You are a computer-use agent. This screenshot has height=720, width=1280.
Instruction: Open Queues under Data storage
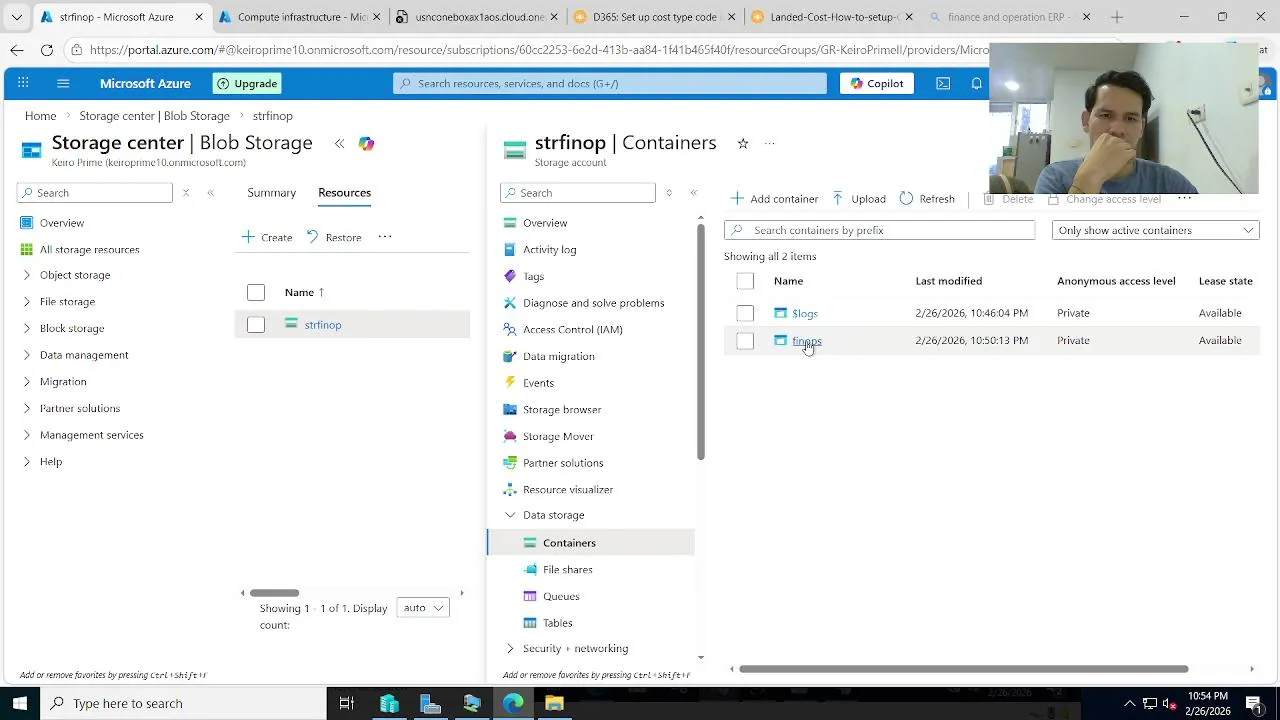point(561,596)
